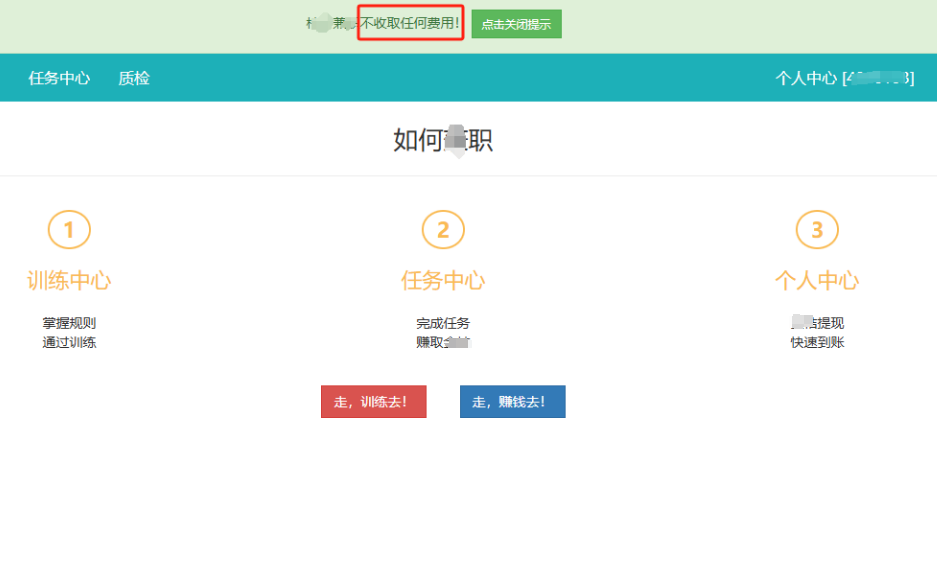937x569 pixels.
Task: Click the 完成任务 text
Action: tap(443, 323)
